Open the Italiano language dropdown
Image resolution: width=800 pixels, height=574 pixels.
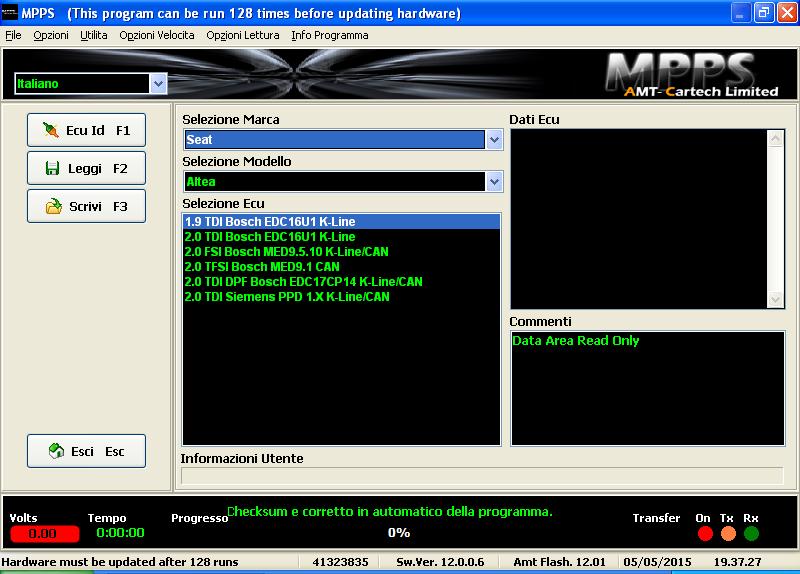point(158,84)
